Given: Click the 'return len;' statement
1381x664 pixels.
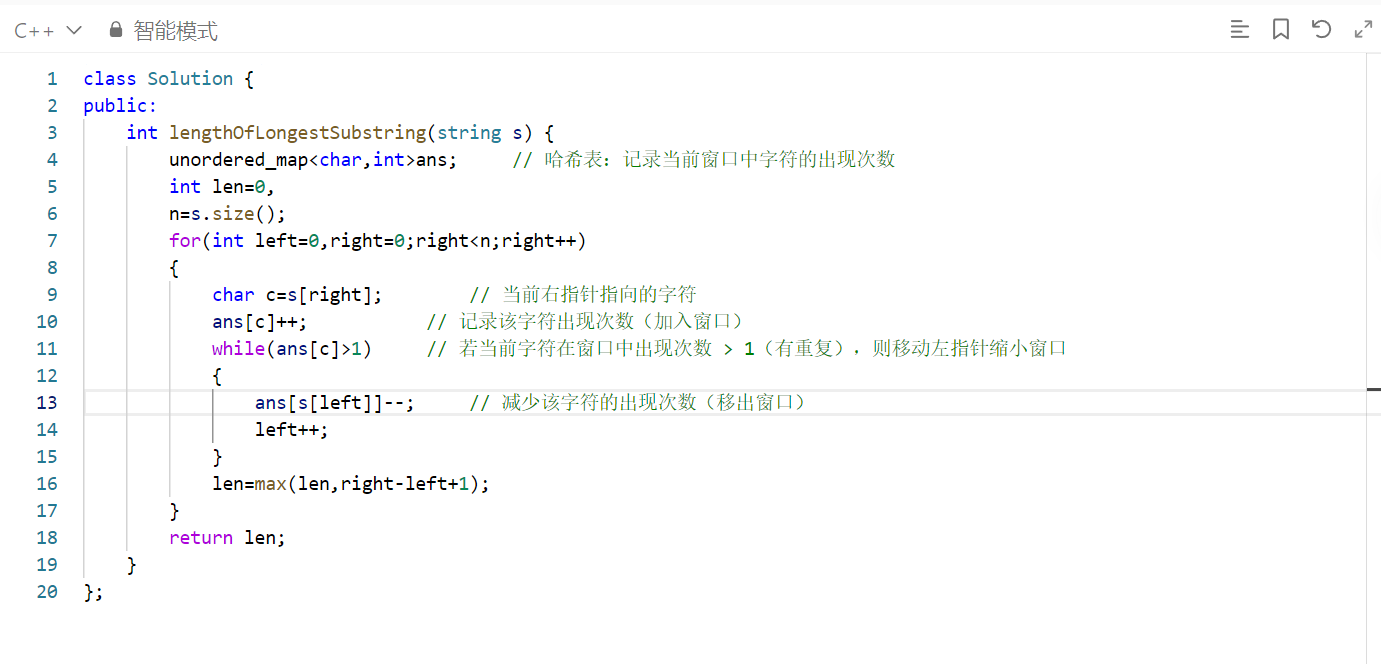Looking at the screenshot, I should point(228,538).
